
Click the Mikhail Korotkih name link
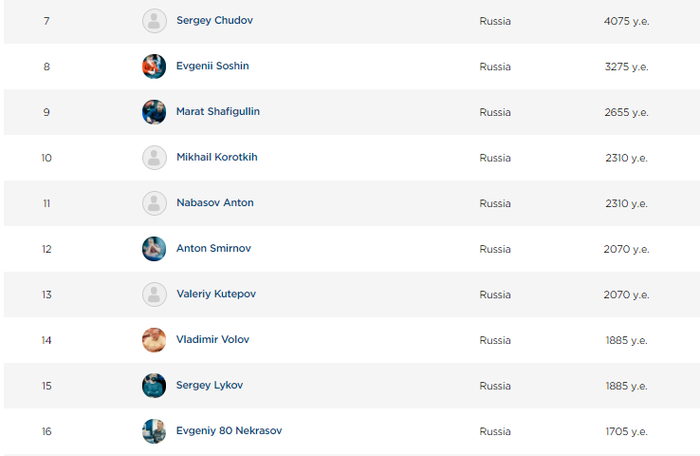(x=217, y=157)
